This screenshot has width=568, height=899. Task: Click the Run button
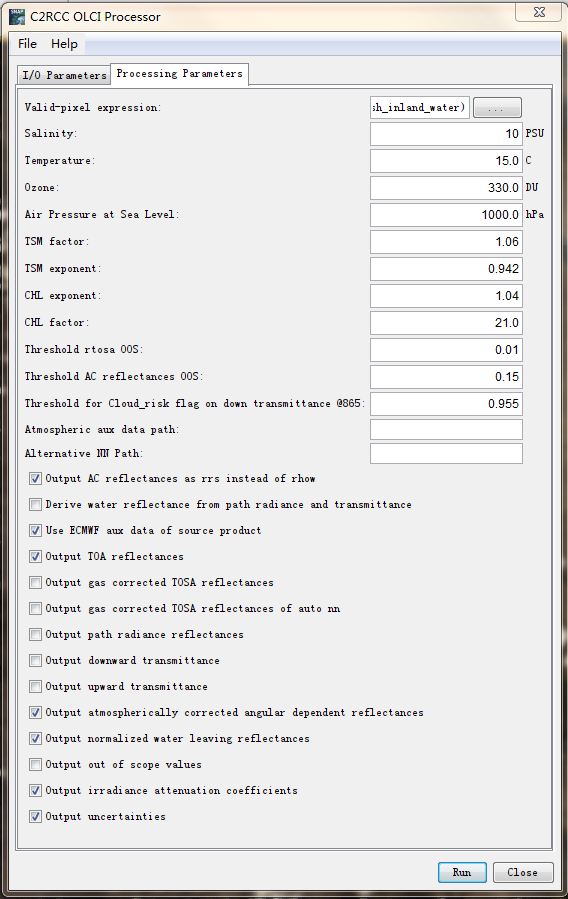(x=462, y=872)
